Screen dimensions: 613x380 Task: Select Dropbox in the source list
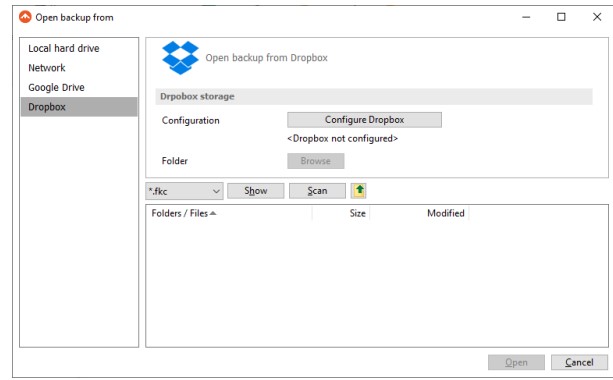(x=79, y=107)
